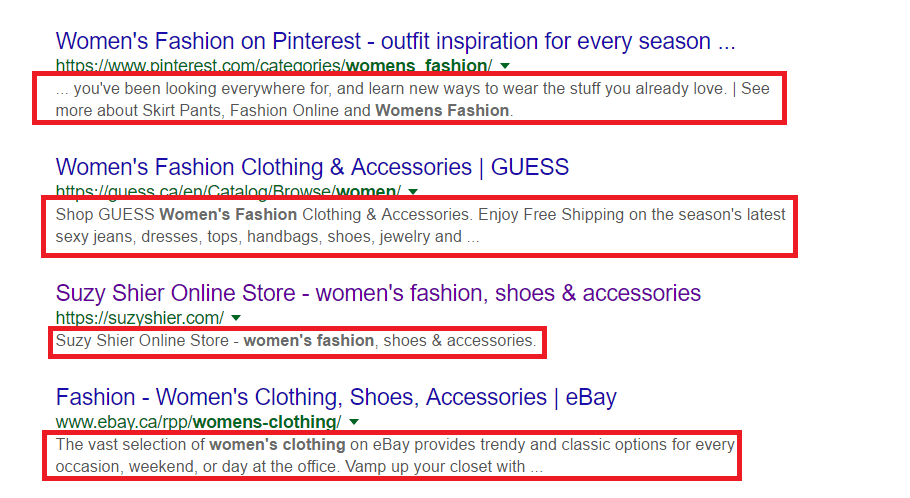The height and width of the screenshot is (498, 910).
Task: Click the Suzy Shier one-line description snippet
Action: click(296, 341)
